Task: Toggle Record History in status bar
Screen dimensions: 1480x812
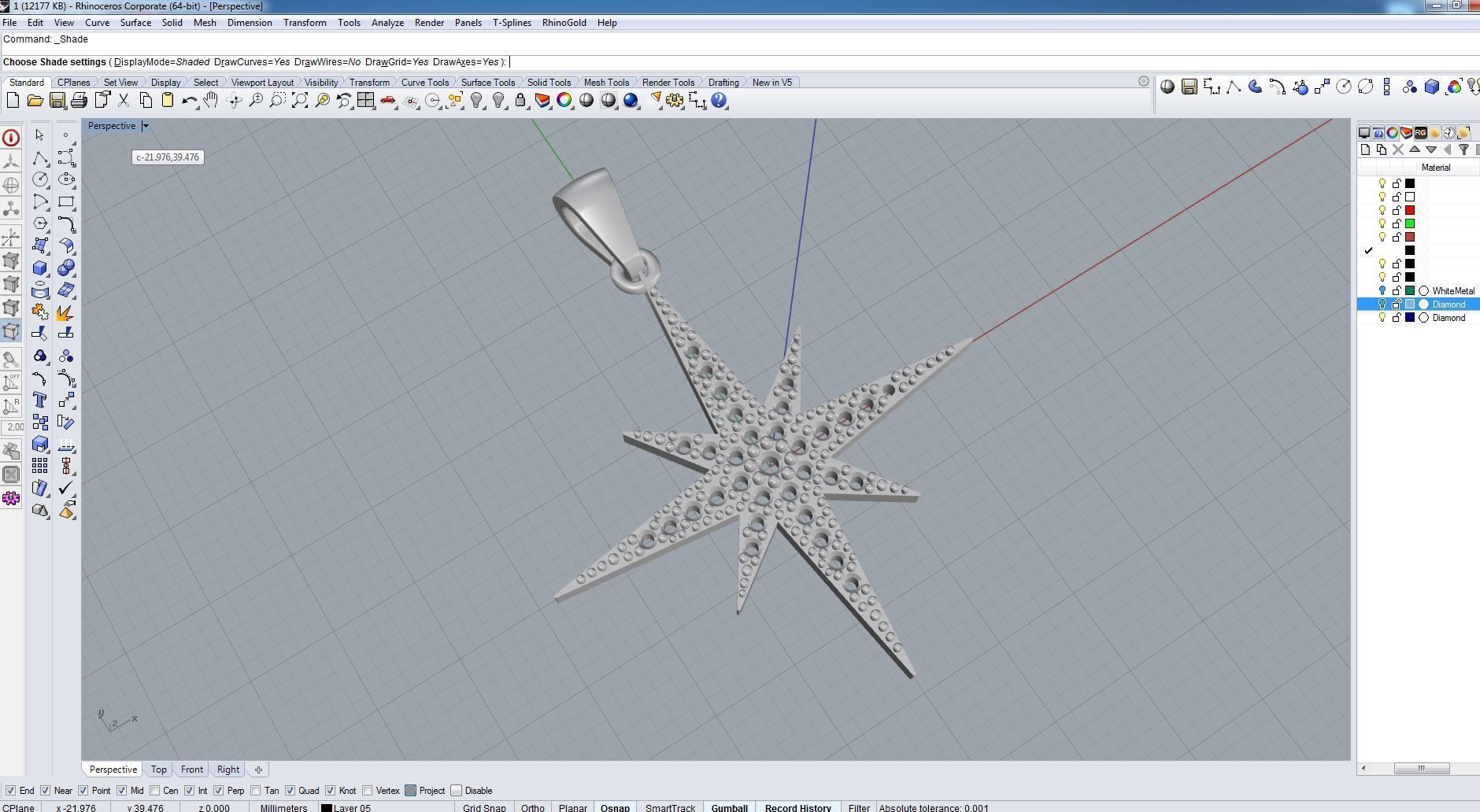Action: point(797,807)
